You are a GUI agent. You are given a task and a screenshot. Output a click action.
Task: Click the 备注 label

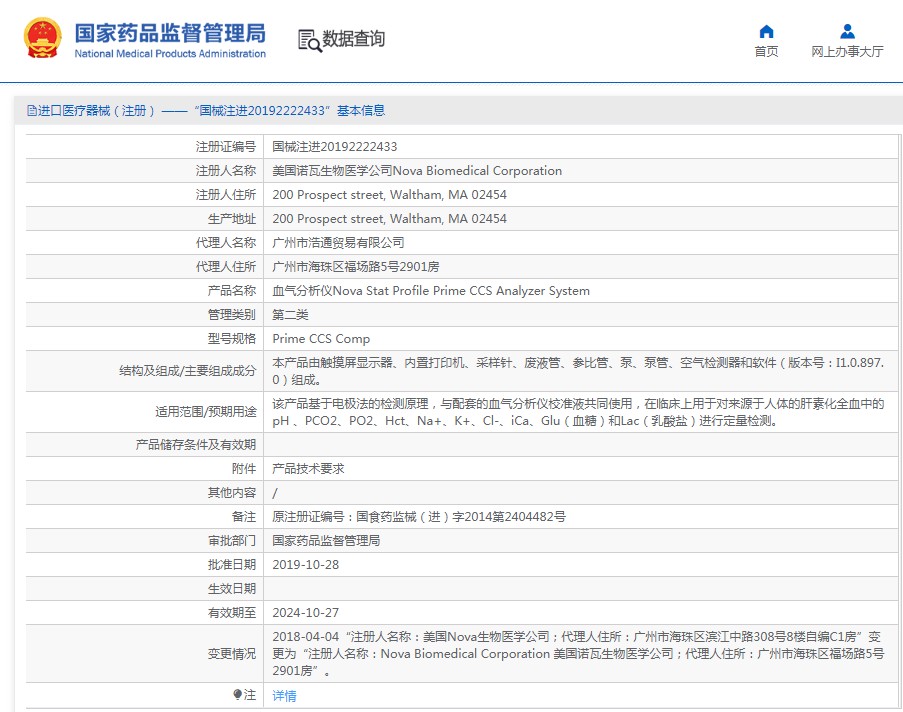pos(244,517)
